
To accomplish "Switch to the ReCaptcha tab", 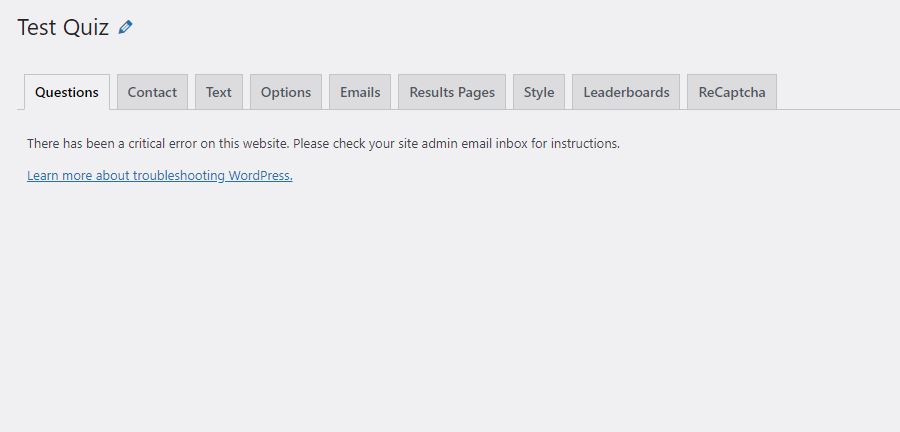I will coord(732,92).
